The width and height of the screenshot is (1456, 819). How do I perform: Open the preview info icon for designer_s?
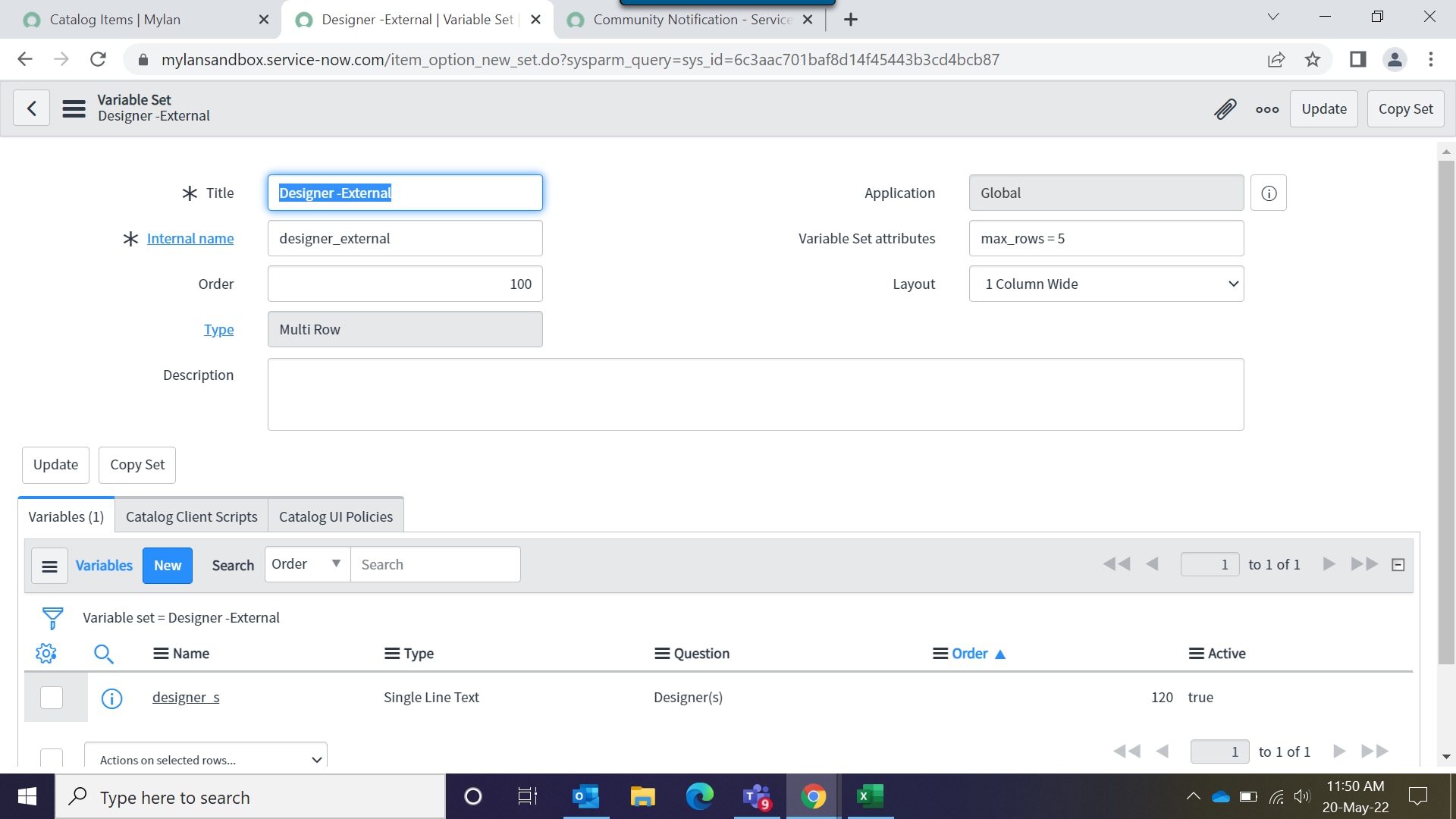pos(111,699)
